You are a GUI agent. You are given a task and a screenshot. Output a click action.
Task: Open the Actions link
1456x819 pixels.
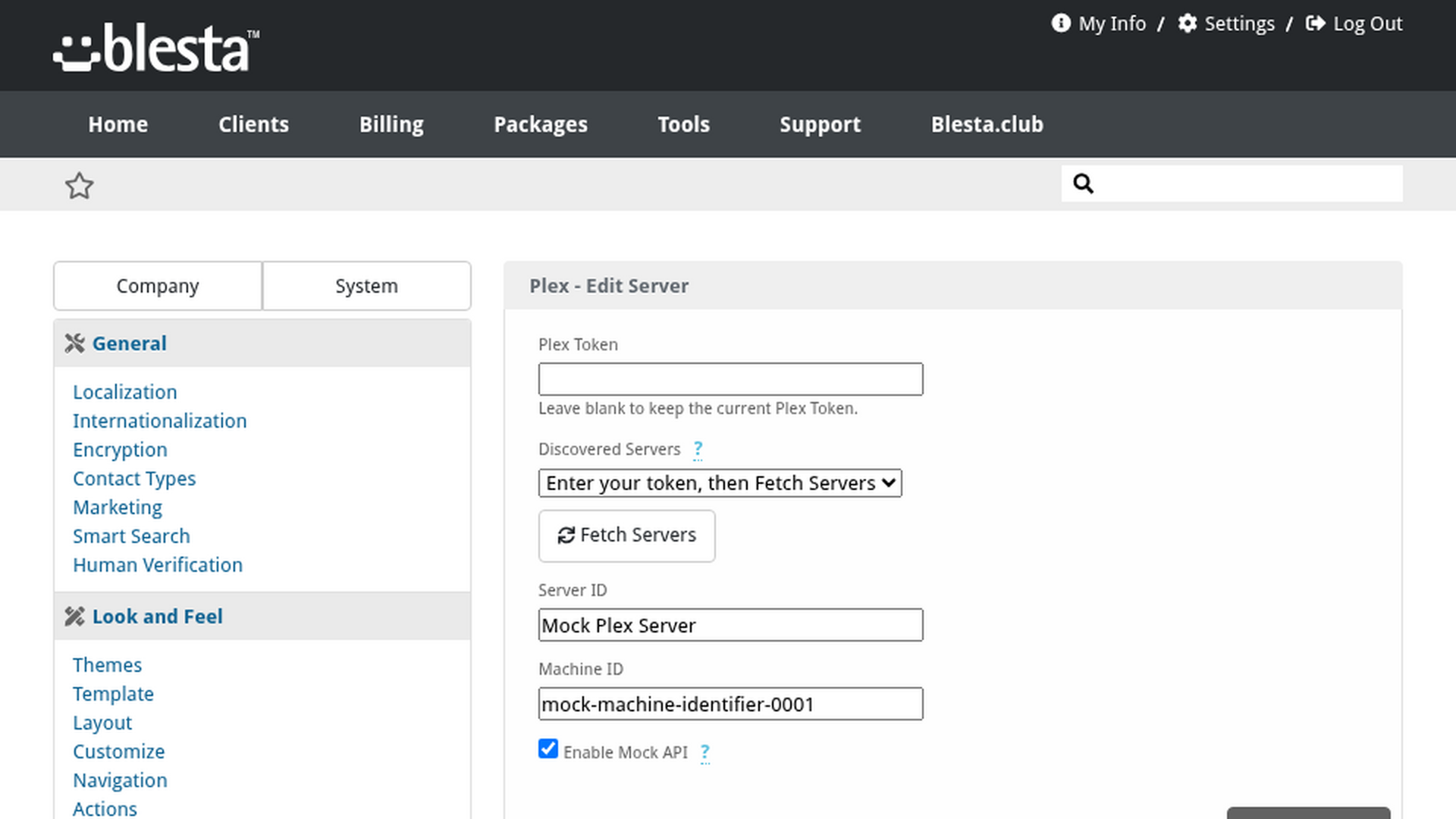pyautogui.click(x=105, y=808)
